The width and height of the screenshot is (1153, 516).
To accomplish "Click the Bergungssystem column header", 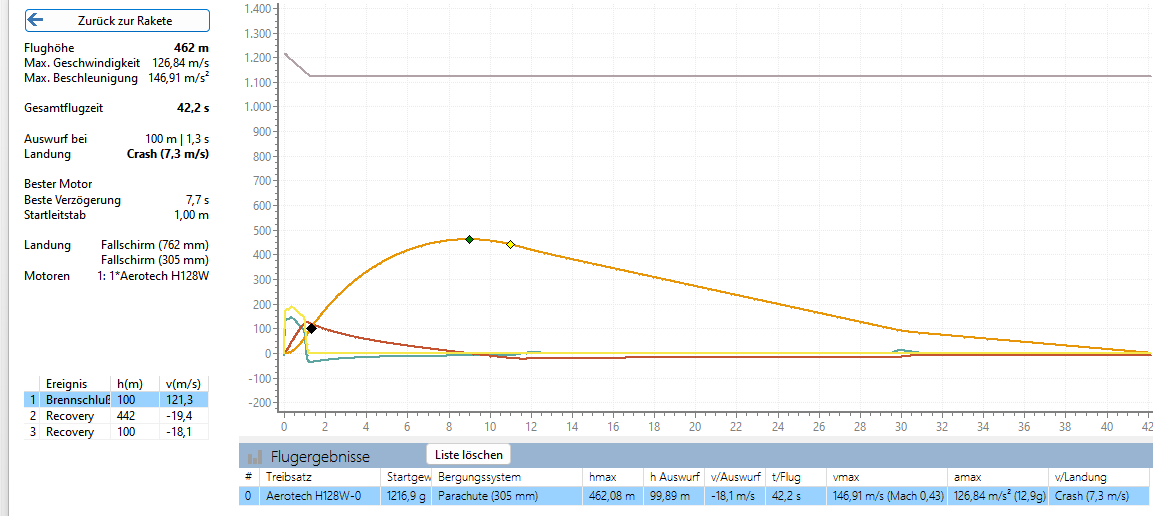I will click(472, 477).
